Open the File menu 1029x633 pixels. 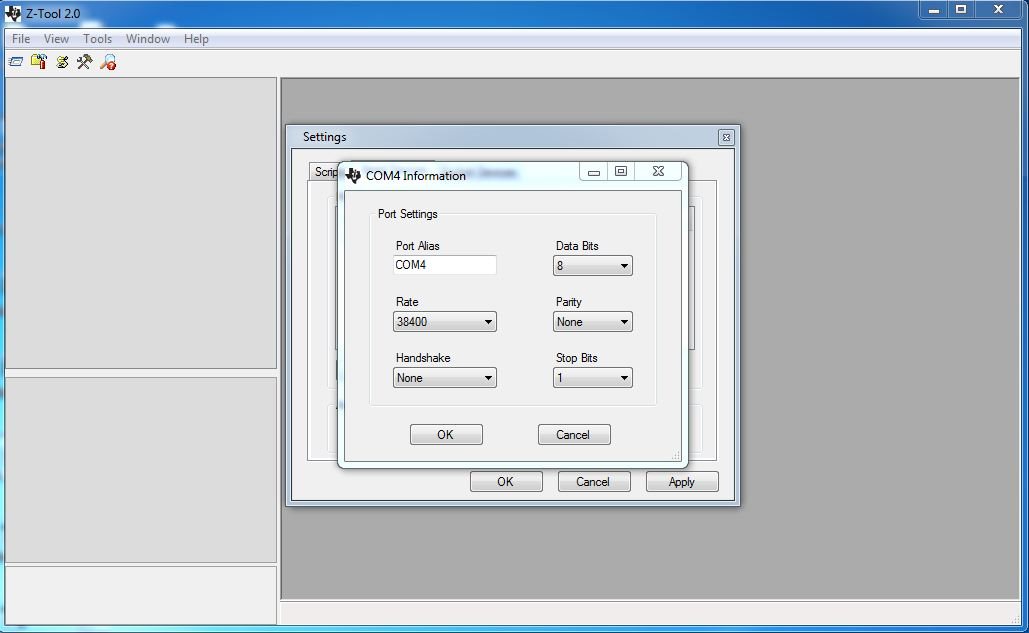coord(21,39)
